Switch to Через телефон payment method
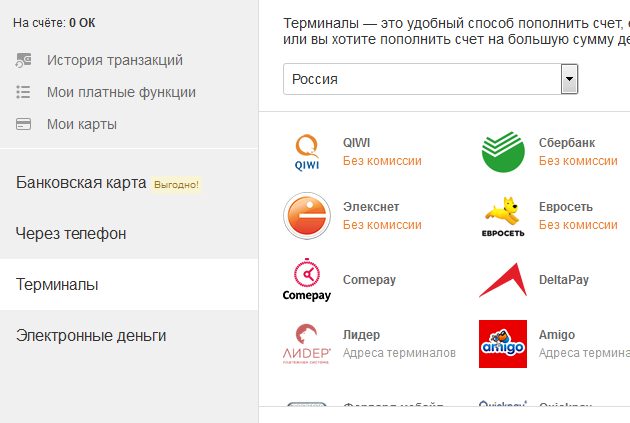630x423 pixels. click(x=71, y=233)
